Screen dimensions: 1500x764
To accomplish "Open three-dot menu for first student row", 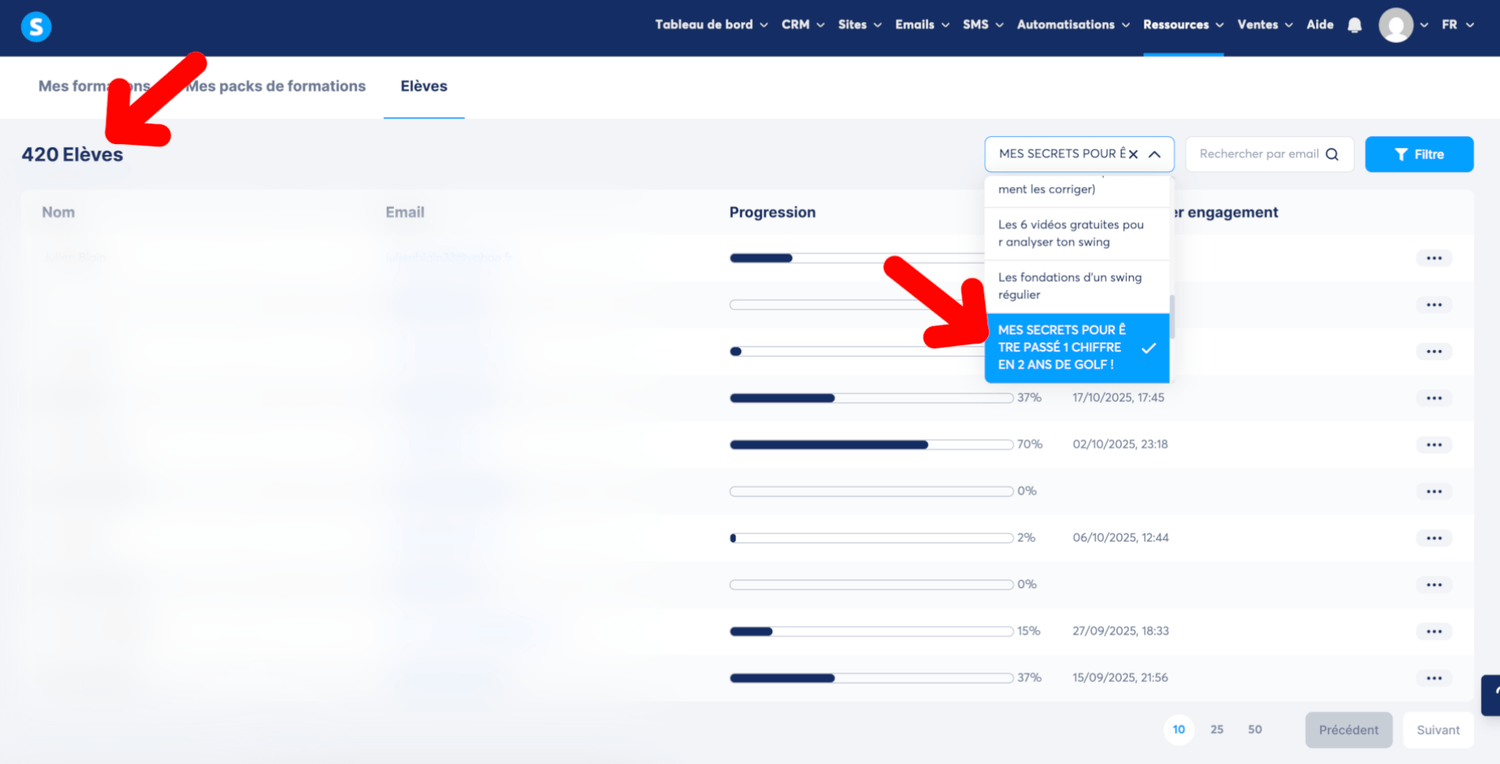I will [x=1433, y=258].
